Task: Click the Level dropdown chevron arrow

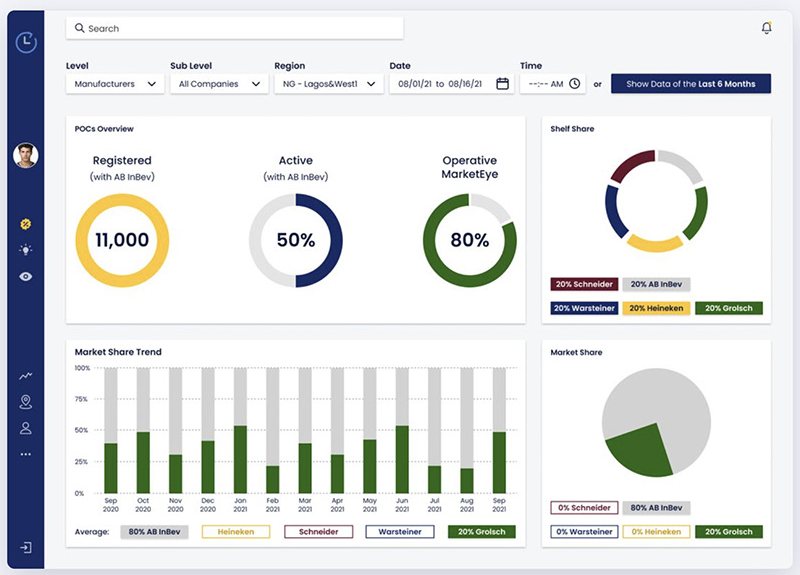Action: pos(152,84)
